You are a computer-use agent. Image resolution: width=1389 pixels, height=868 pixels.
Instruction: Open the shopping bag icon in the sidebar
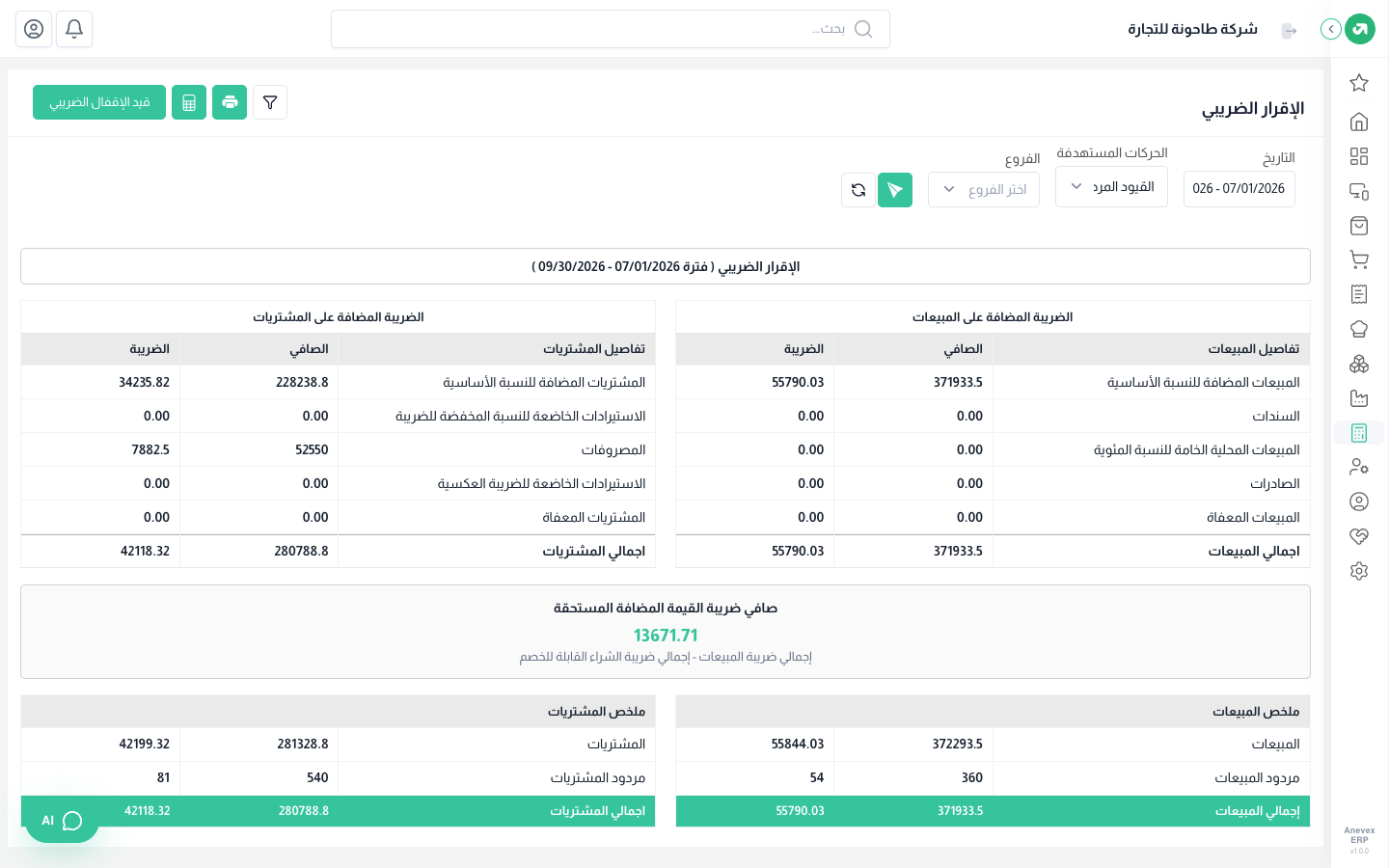click(x=1359, y=226)
